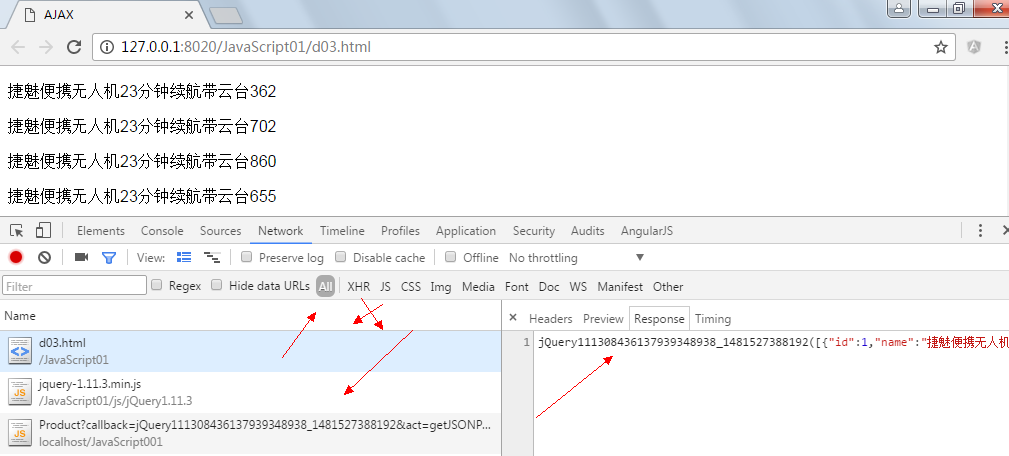This screenshot has width=1009, height=456.
Task: Close the request details pane
Action: (x=513, y=318)
